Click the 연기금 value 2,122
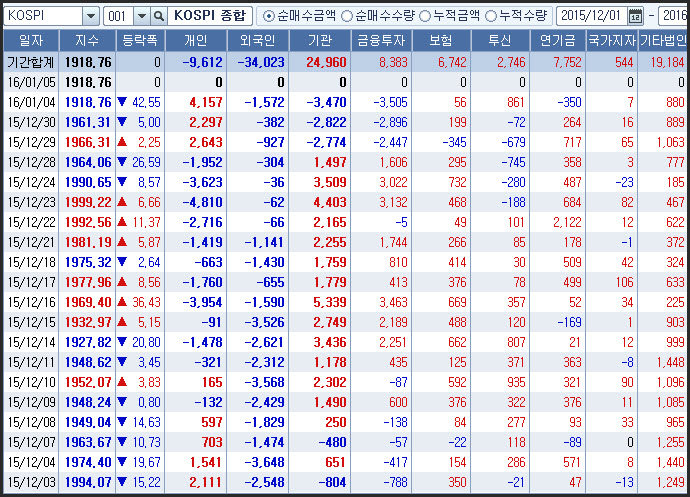Viewport: 690px width, 497px height. (x=567, y=222)
